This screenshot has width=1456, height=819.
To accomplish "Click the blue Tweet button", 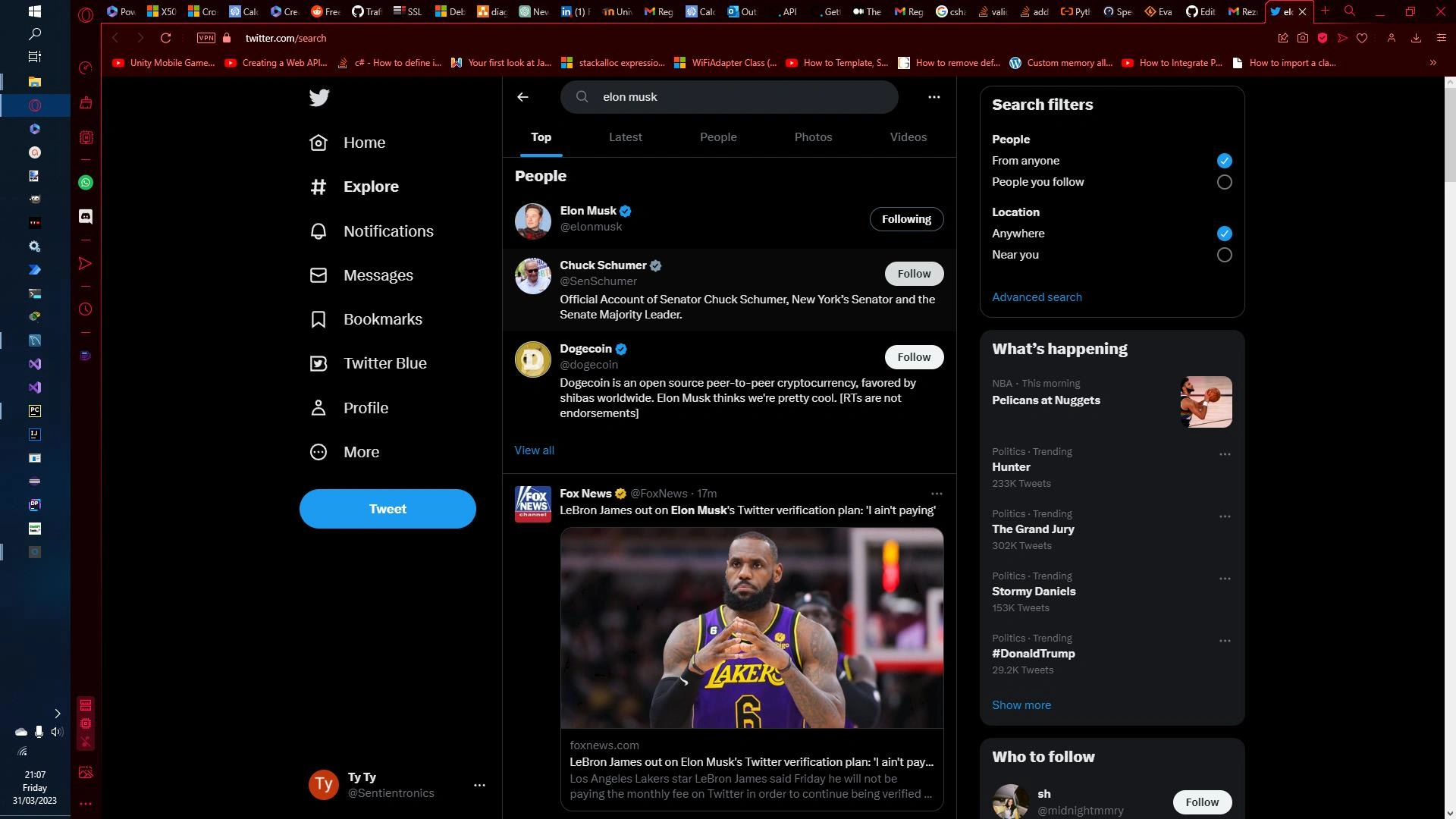I will (388, 509).
